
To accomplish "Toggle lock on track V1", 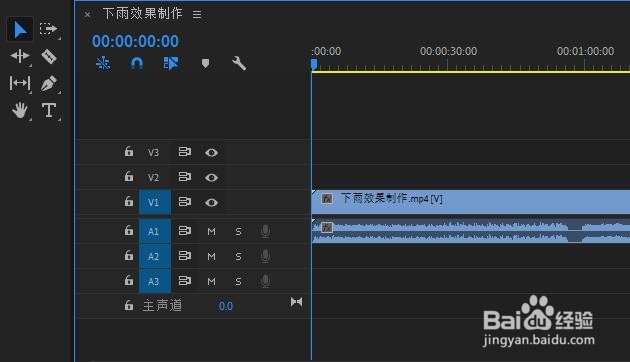I will (129, 202).
